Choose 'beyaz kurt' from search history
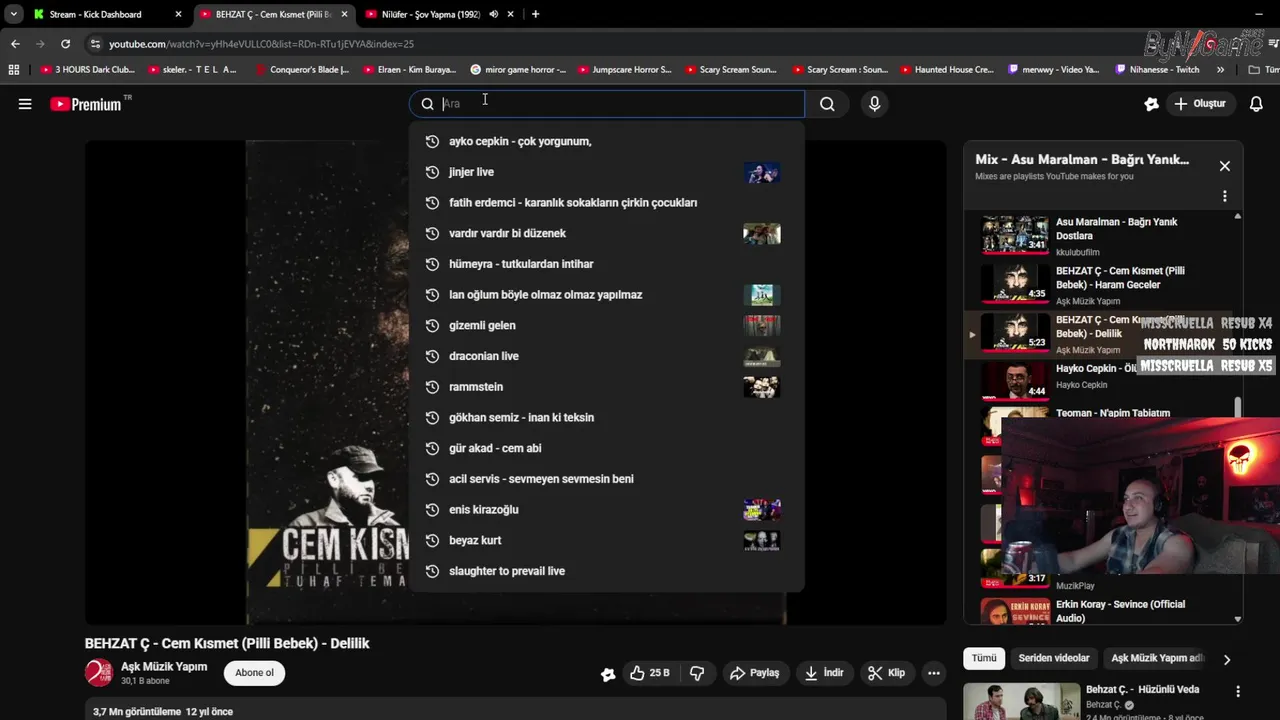 (606, 540)
